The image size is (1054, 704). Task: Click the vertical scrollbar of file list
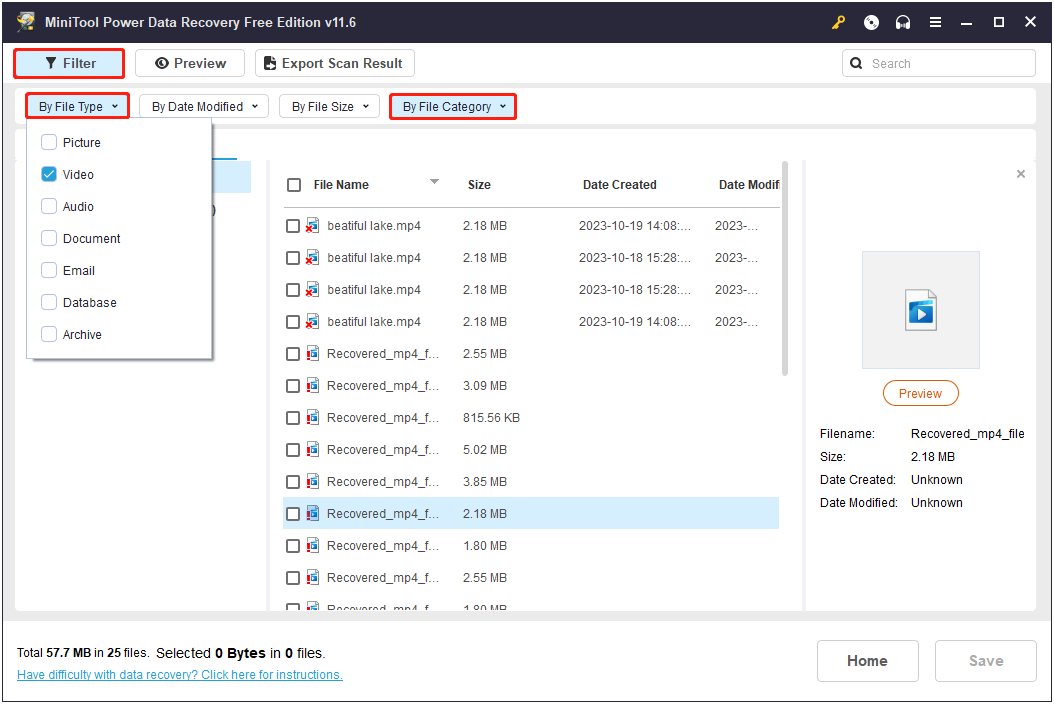click(x=784, y=268)
